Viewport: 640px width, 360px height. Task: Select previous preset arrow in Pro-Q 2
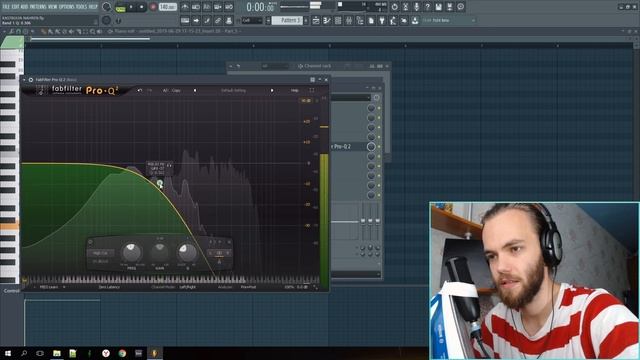pyautogui.click(x=195, y=90)
